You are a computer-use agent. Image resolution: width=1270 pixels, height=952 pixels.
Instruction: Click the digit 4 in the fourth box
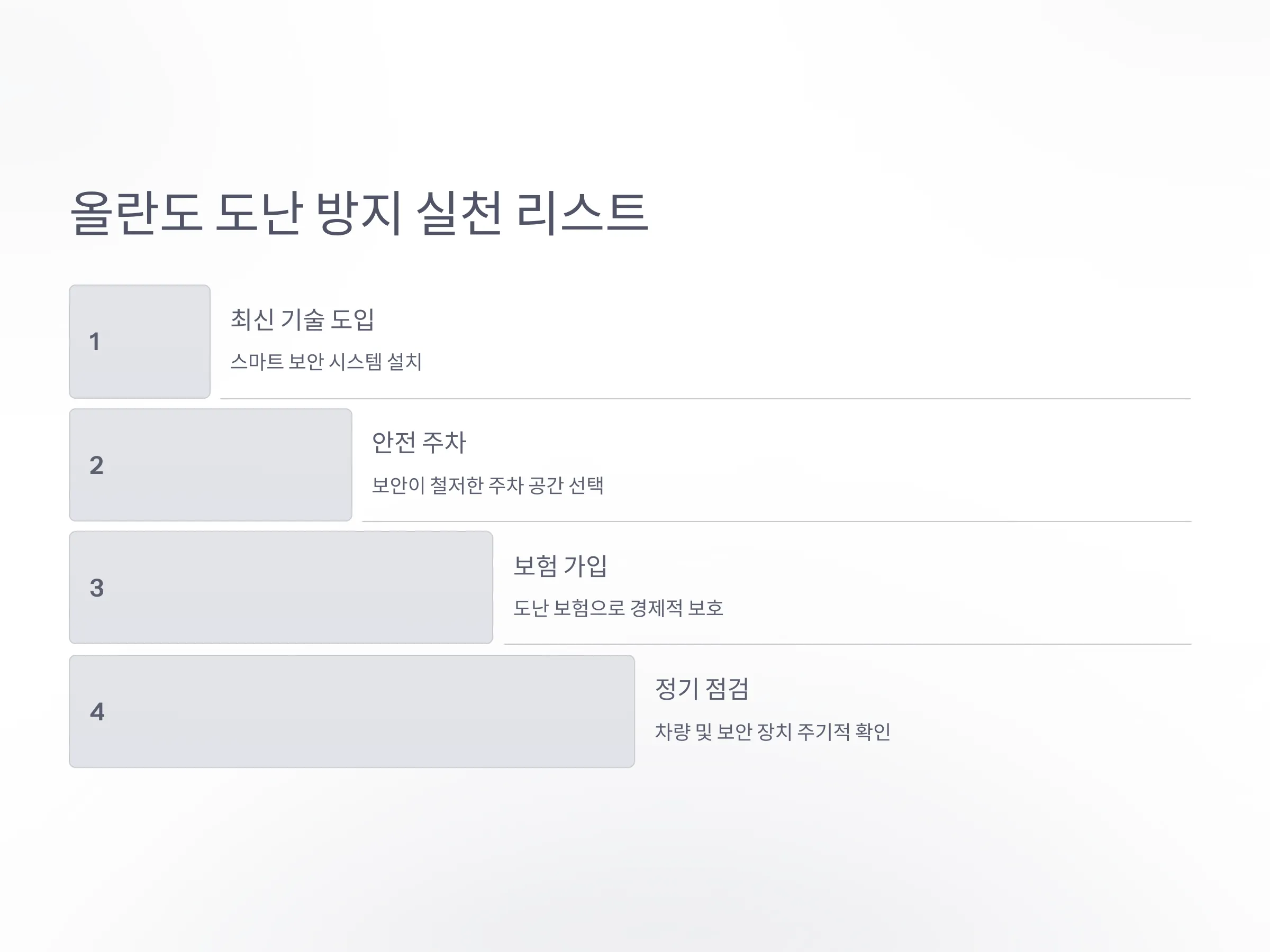[97, 712]
